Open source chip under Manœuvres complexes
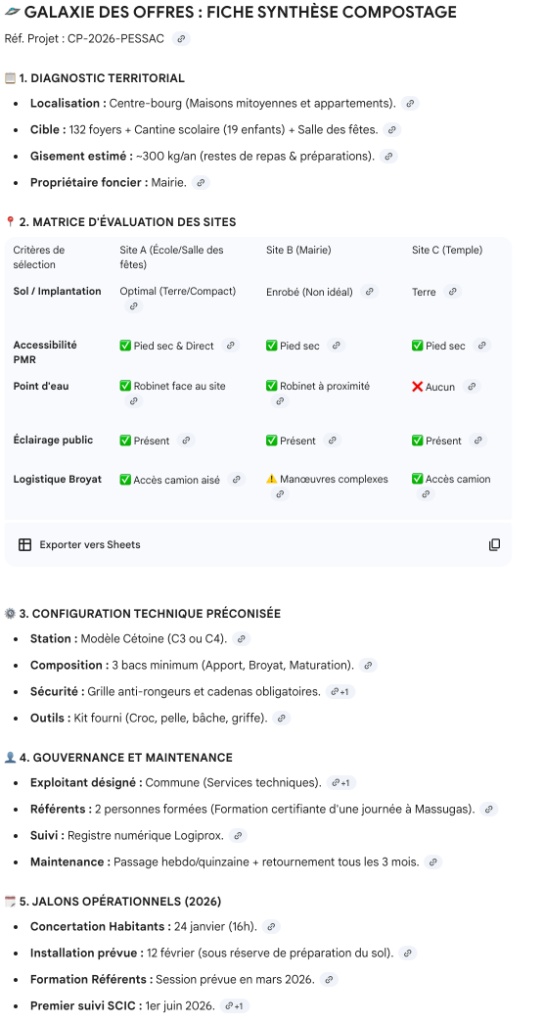The width and height of the screenshot is (544, 1024). pyautogui.click(x=280, y=494)
